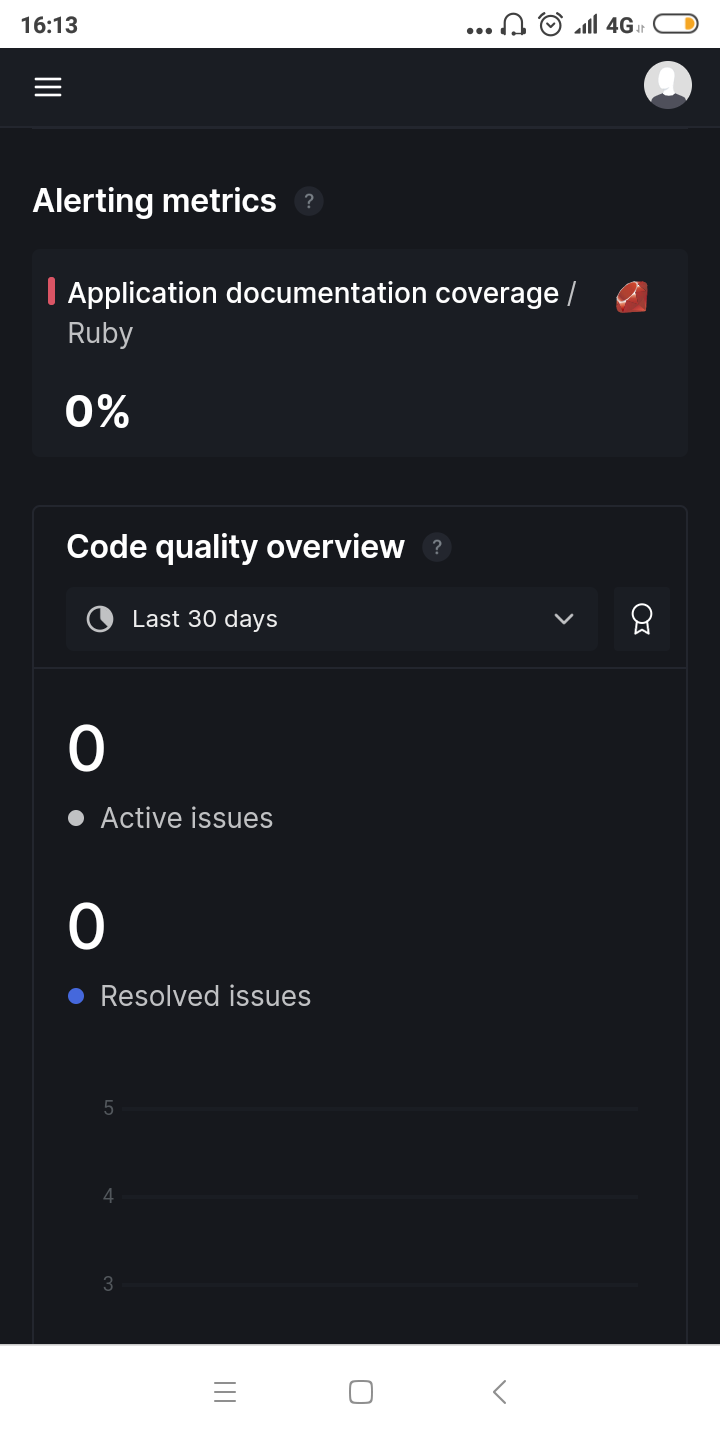Image resolution: width=720 pixels, height=1440 pixels.
Task: Open the hamburger navigation menu
Action: [x=48, y=87]
